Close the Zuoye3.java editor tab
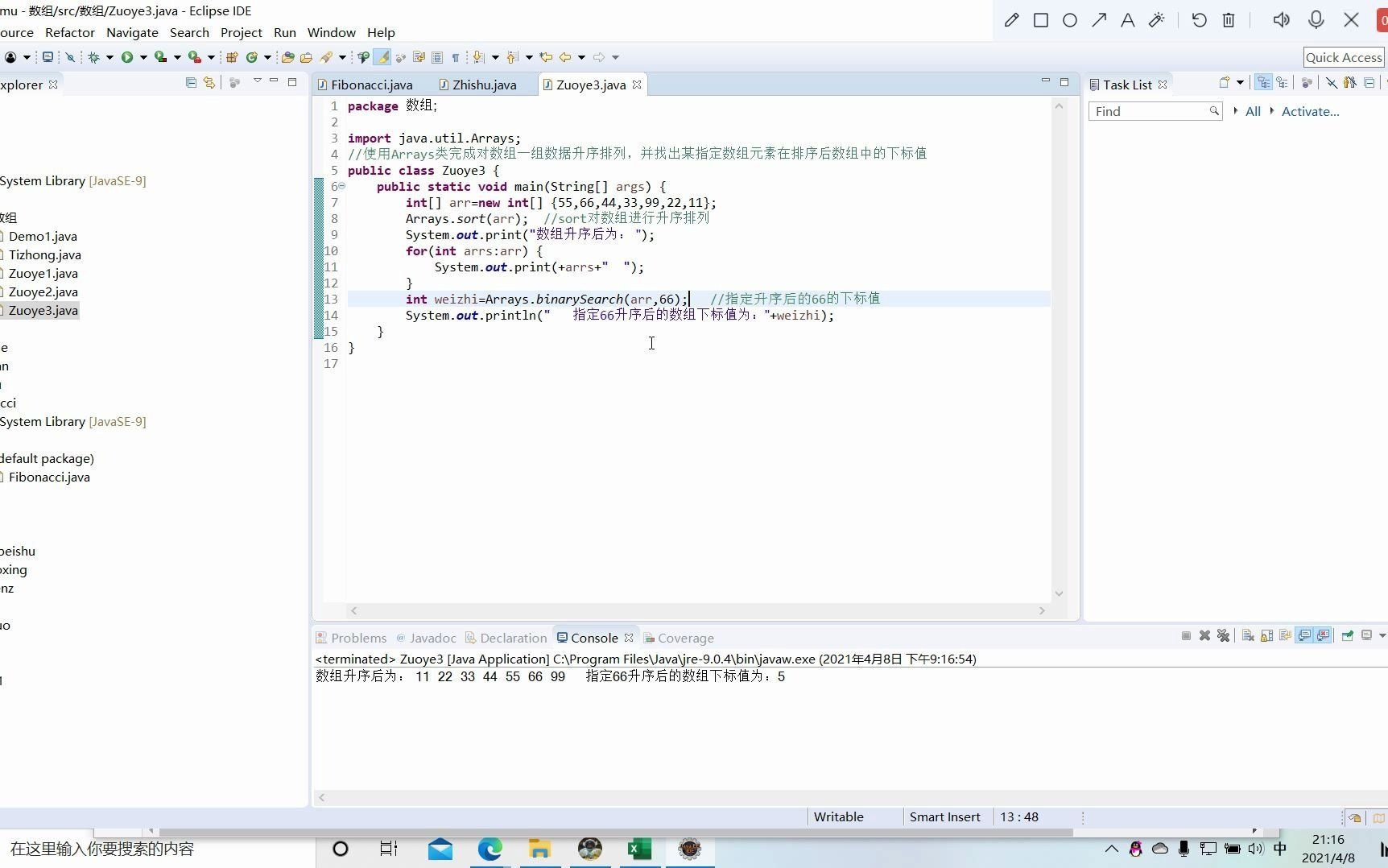This screenshot has width=1388, height=868. [637, 85]
